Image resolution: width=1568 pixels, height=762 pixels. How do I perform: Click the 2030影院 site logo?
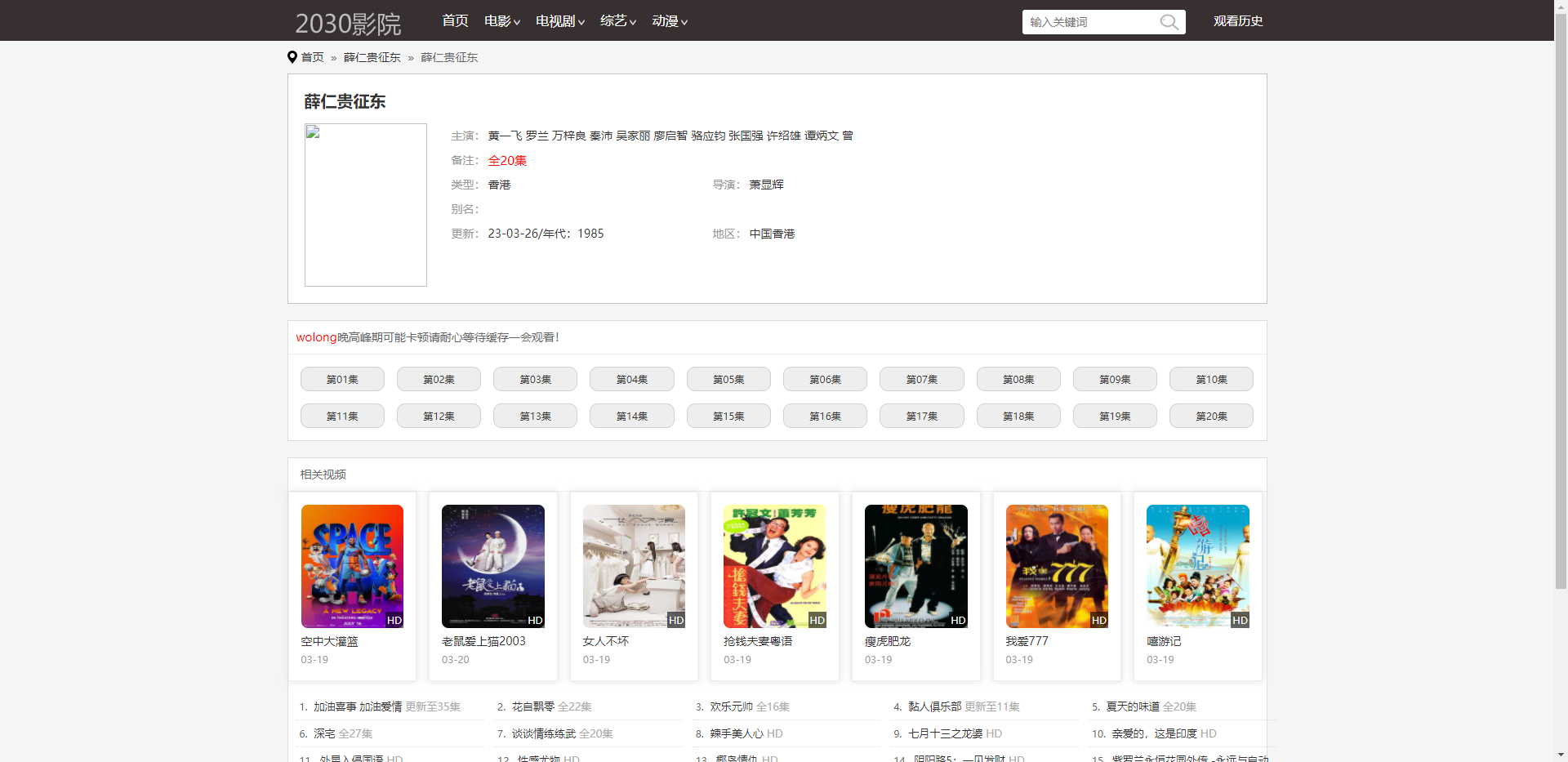(x=348, y=23)
